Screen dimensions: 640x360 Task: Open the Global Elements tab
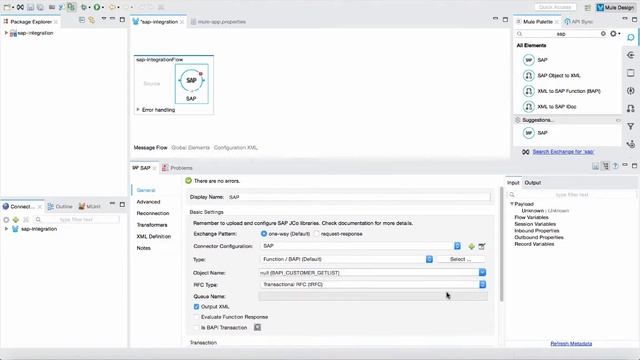[x=191, y=148]
